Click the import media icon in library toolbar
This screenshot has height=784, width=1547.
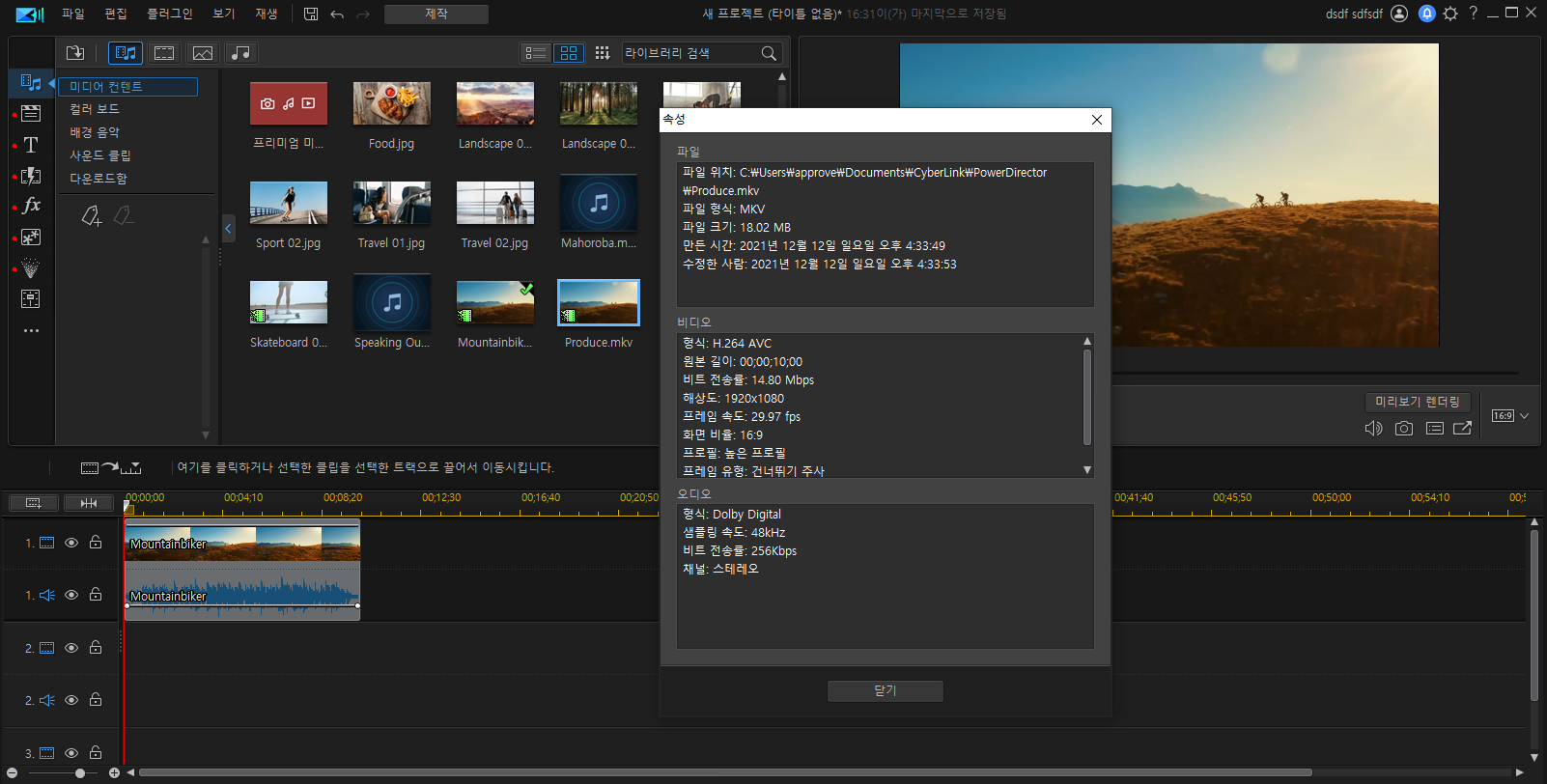point(75,53)
